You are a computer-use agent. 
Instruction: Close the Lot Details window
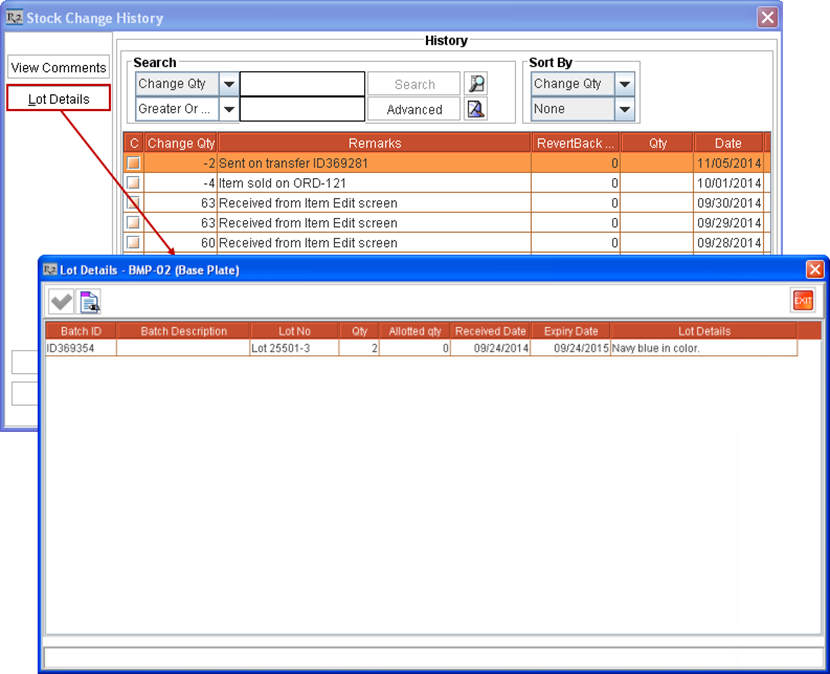coord(815,269)
